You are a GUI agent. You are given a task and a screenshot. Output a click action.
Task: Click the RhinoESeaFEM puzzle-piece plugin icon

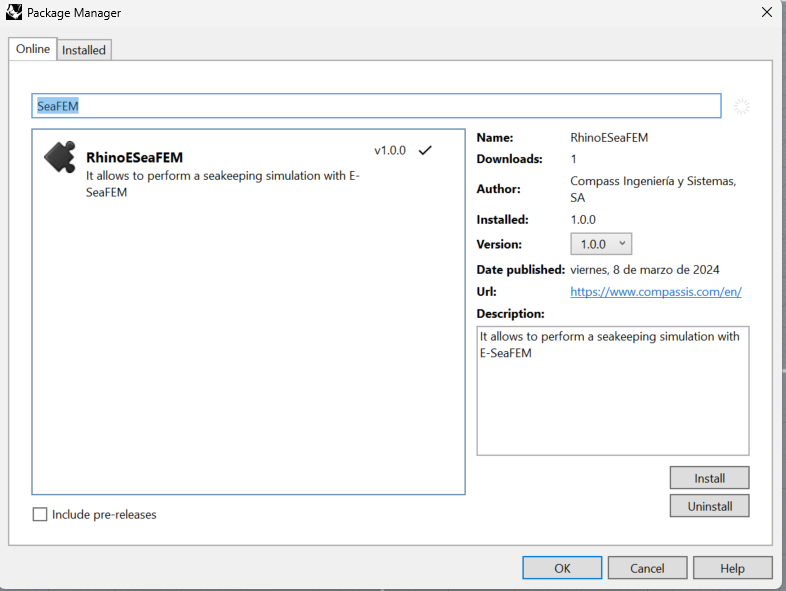tap(60, 157)
